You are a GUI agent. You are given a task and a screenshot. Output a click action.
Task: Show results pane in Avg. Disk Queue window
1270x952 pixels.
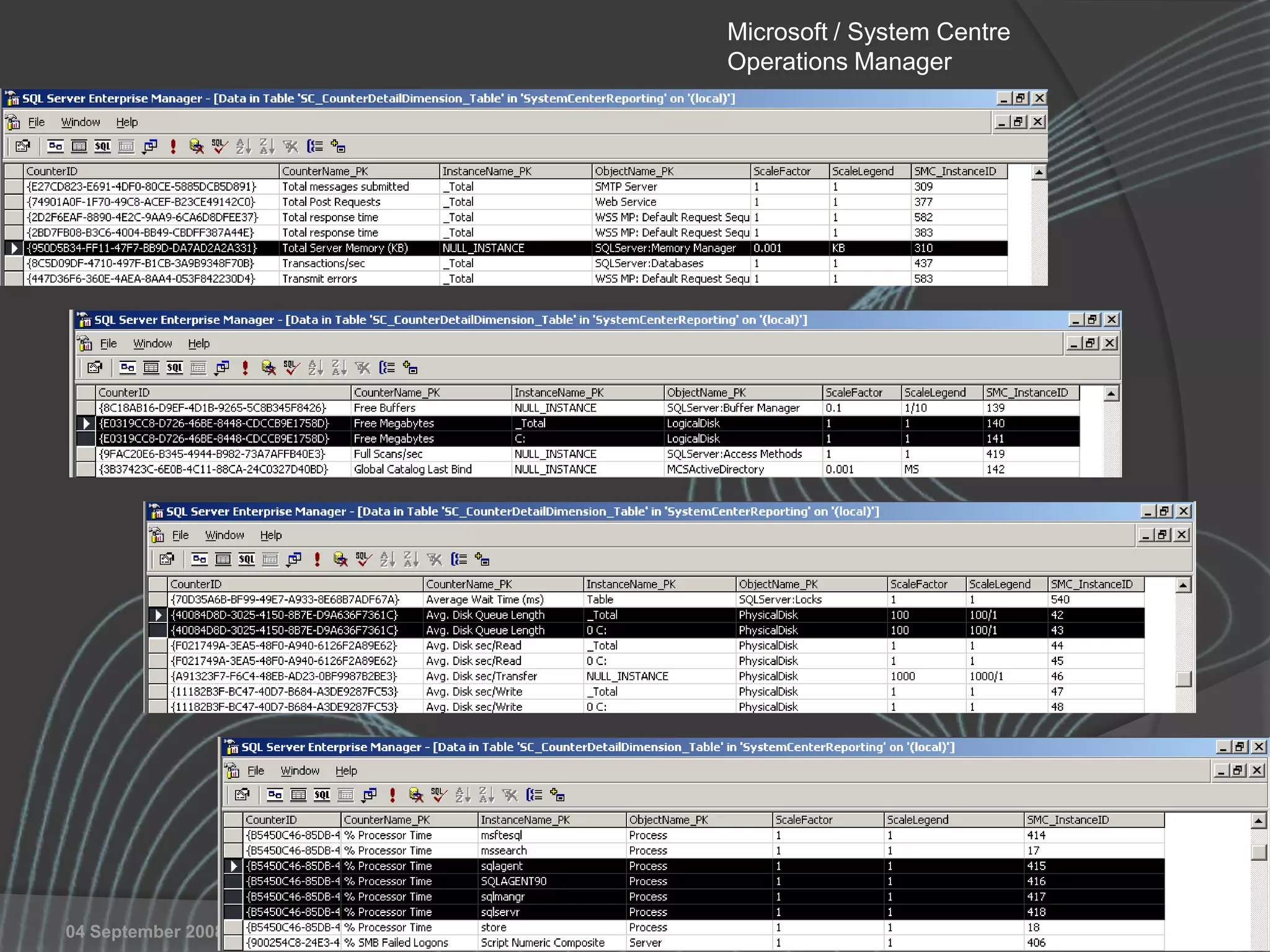click(x=270, y=559)
